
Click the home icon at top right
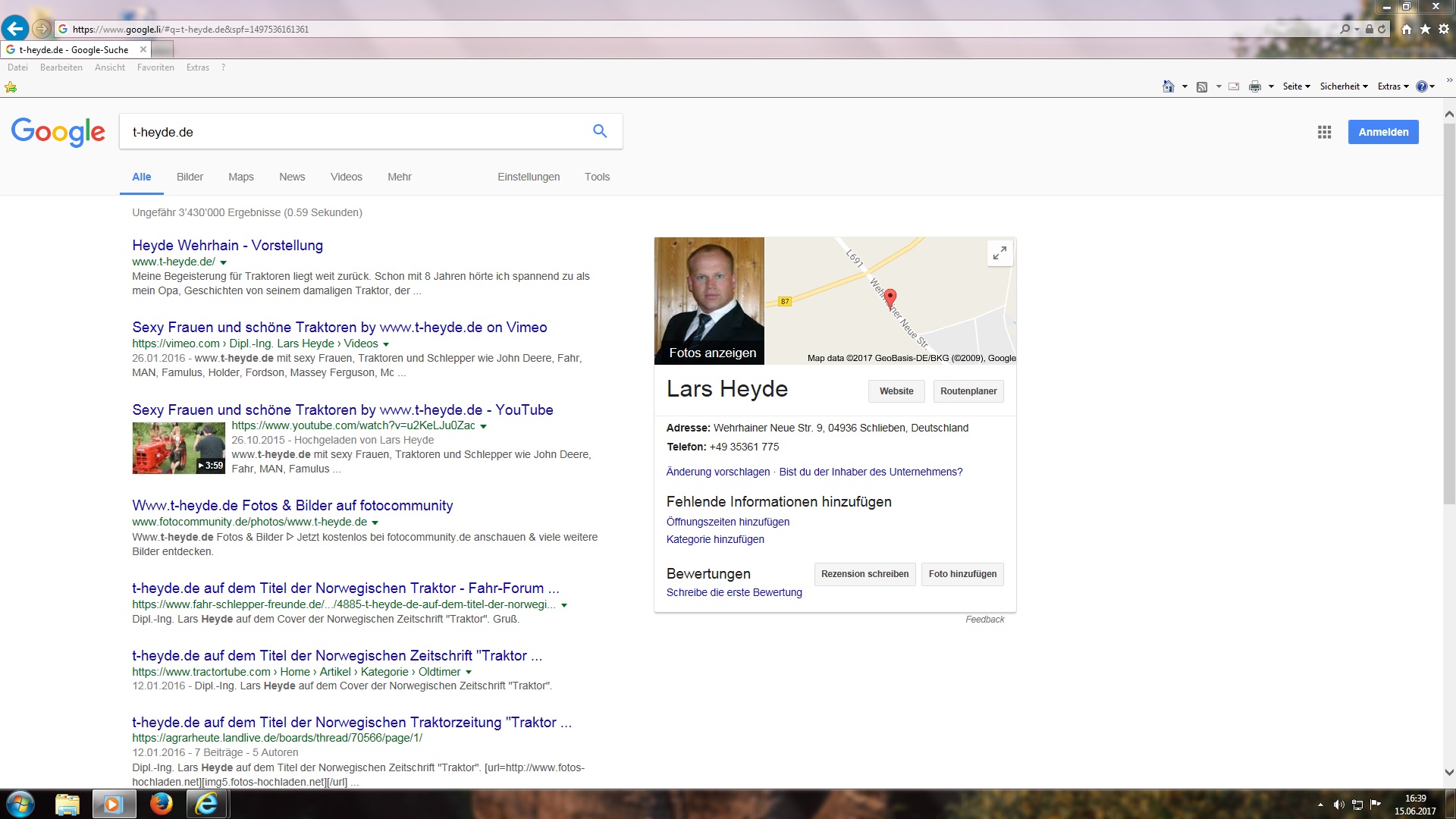point(1407,29)
